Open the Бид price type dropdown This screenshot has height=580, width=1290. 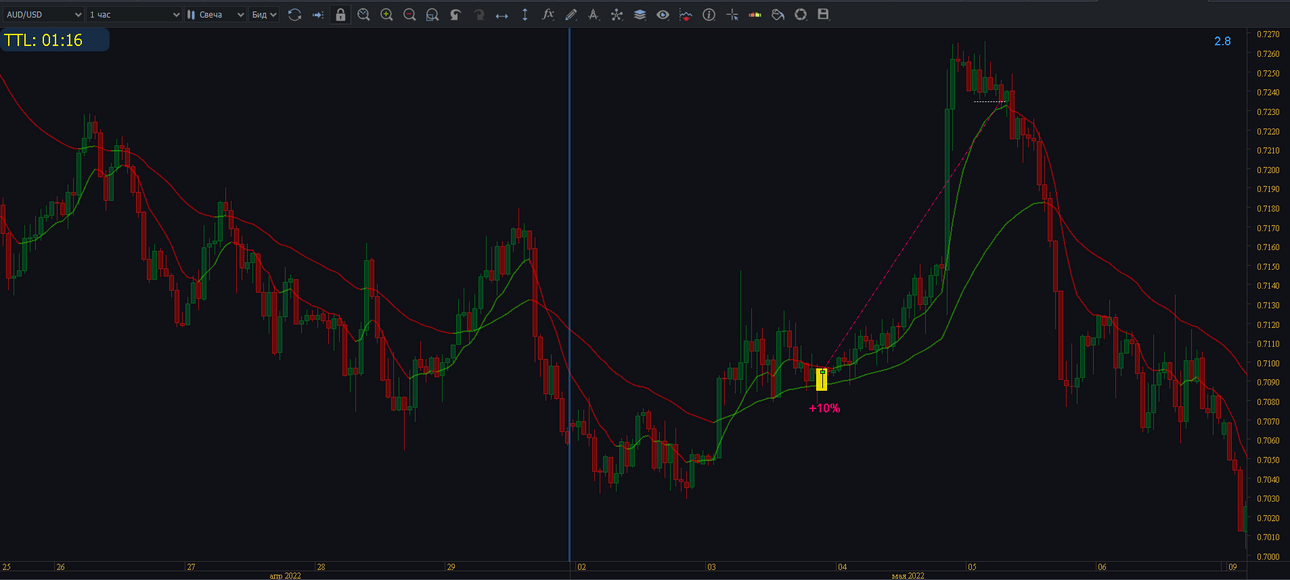pos(264,15)
